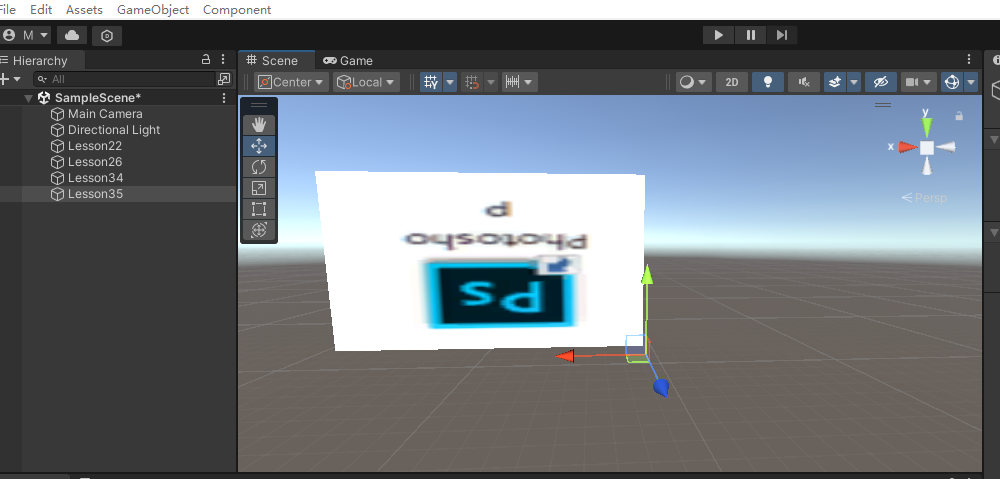The image size is (1000, 479).
Task: Select the combined Transform tool
Action: [259, 230]
